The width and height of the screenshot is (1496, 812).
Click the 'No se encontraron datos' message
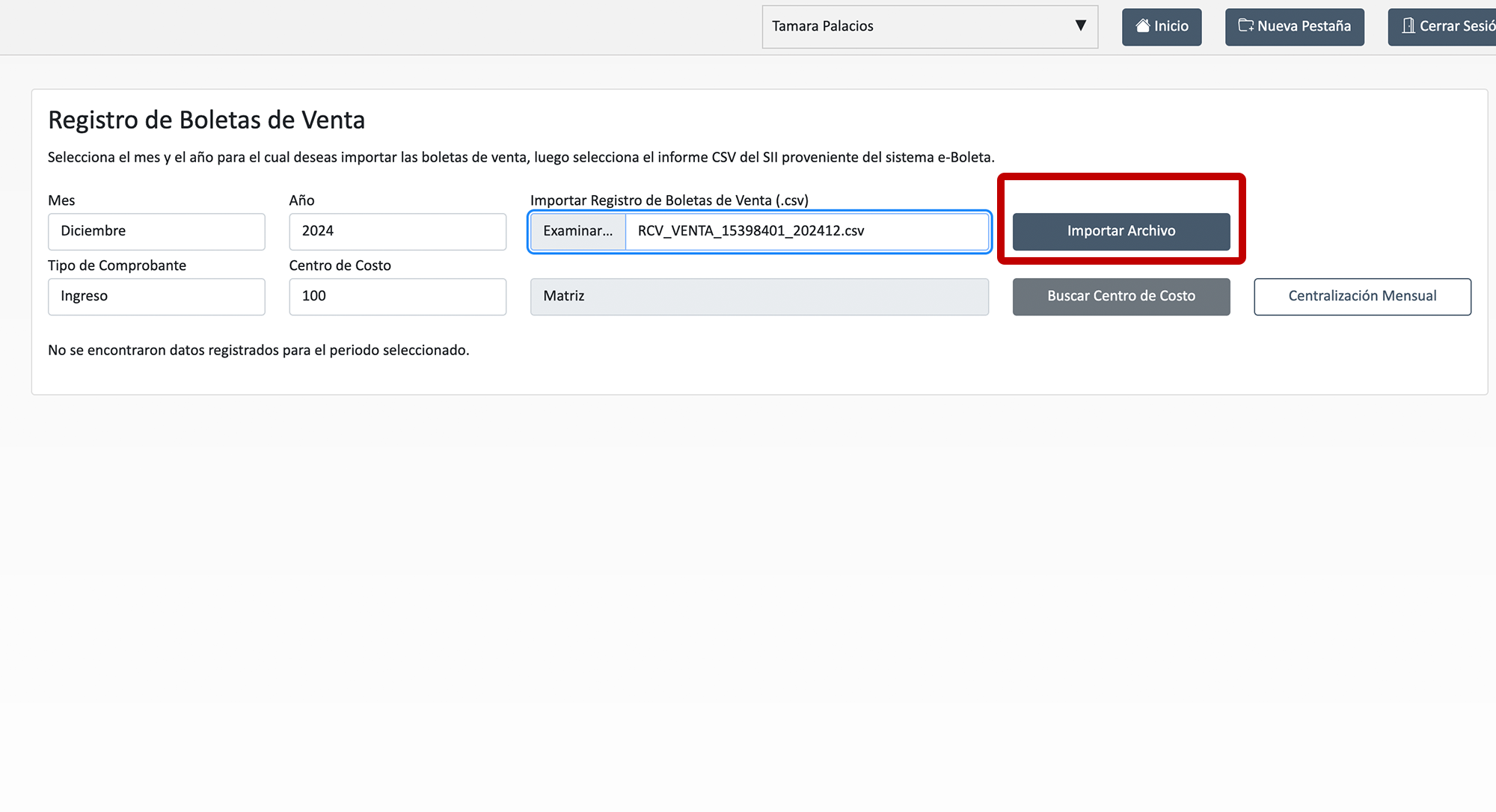258,351
